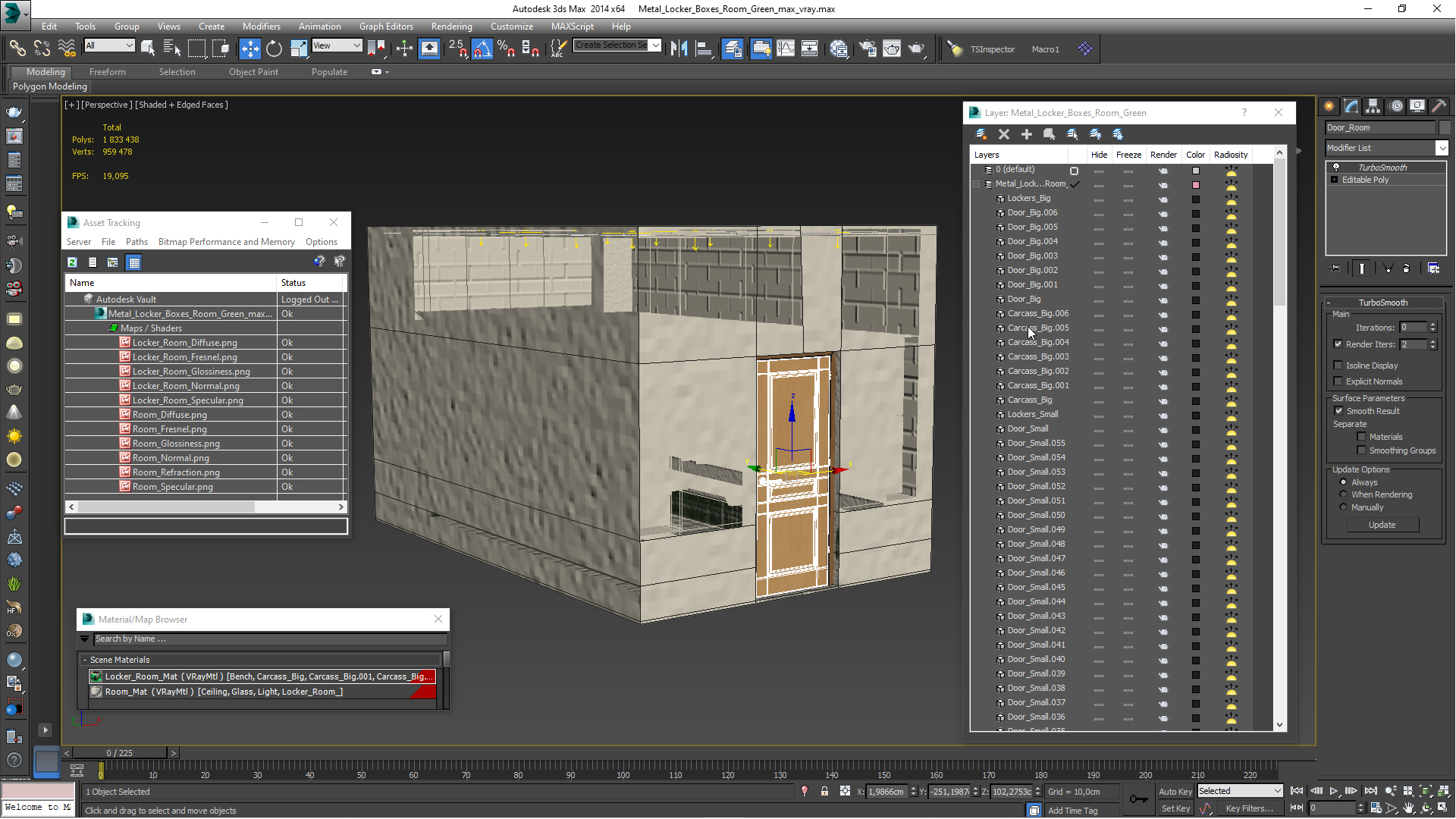The height and width of the screenshot is (819, 1456).
Task: Click color swatch of 0 (default) layer
Action: [1196, 171]
